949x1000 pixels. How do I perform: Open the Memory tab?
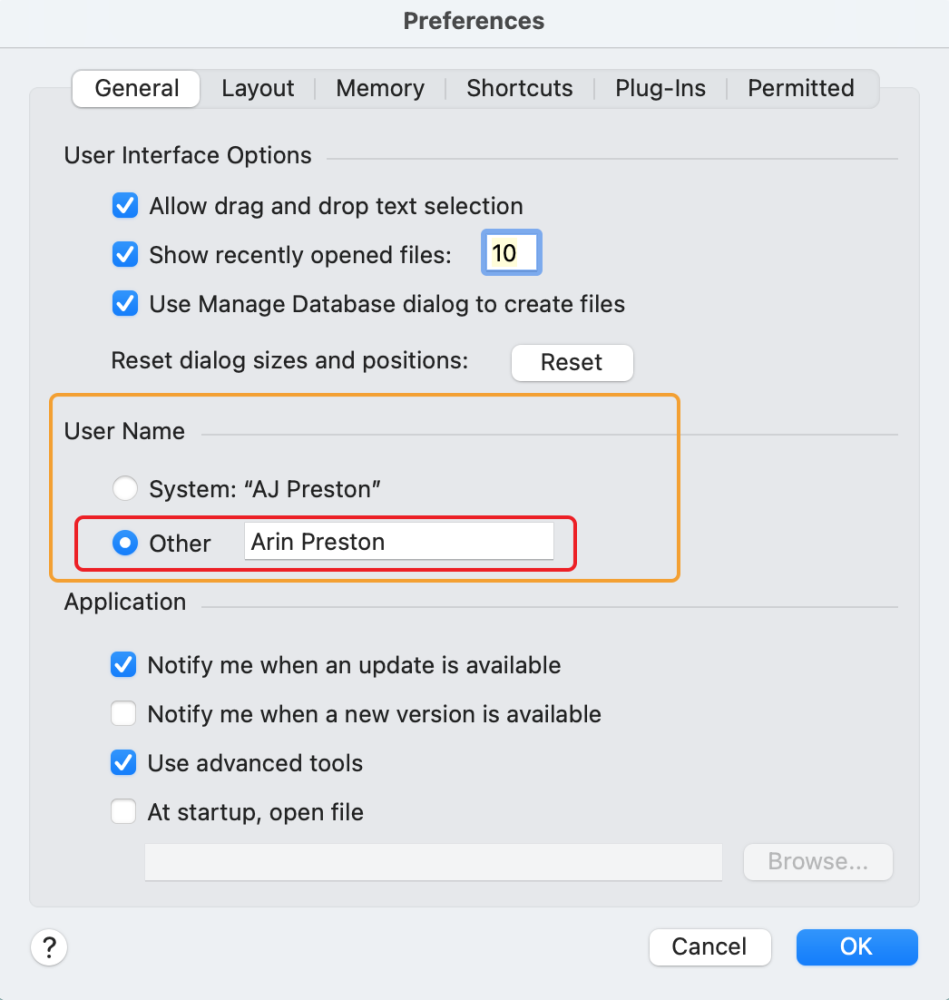click(380, 88)
